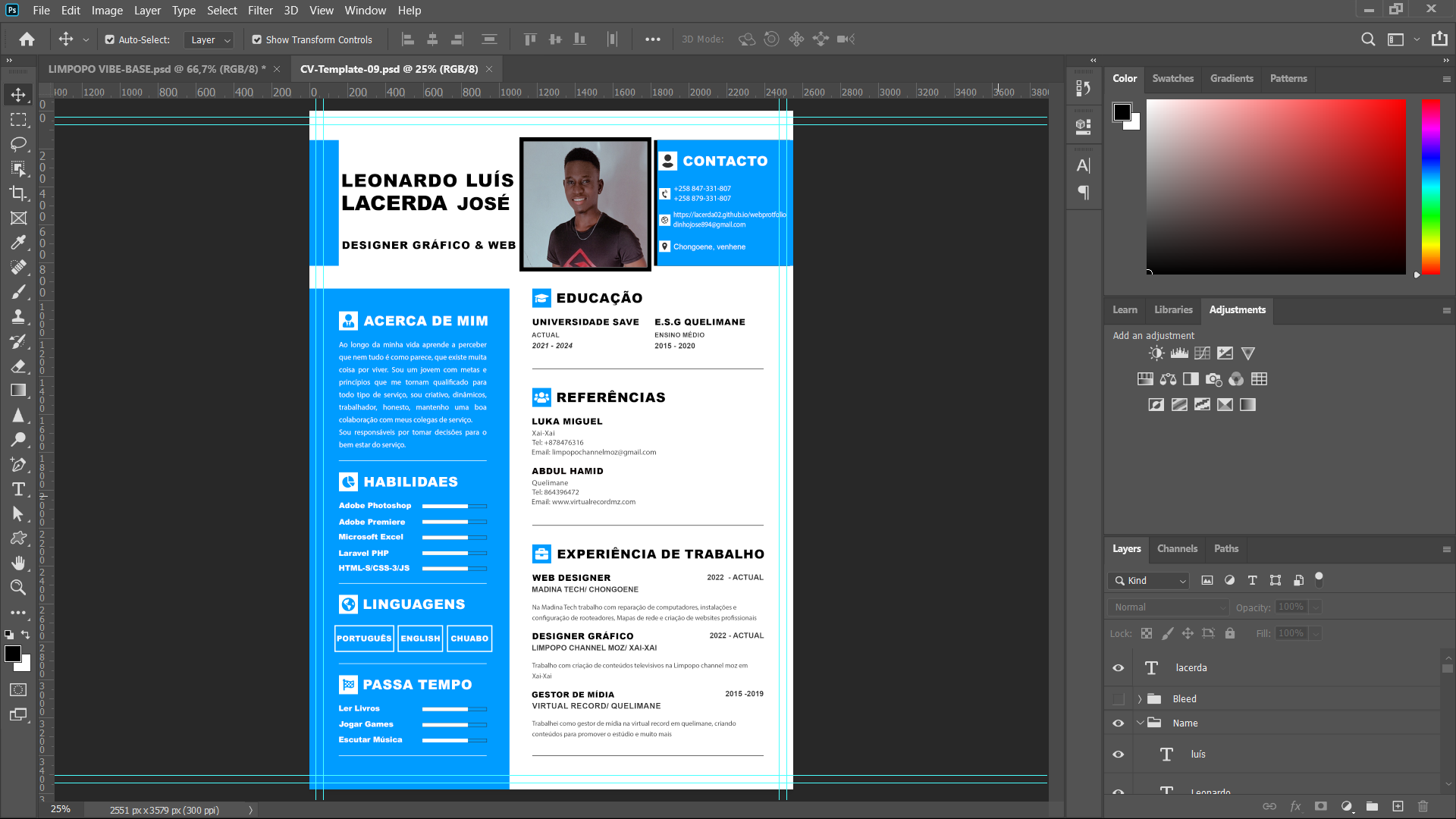
Task: Open the Filter menu
Action: tap(260, 11)
